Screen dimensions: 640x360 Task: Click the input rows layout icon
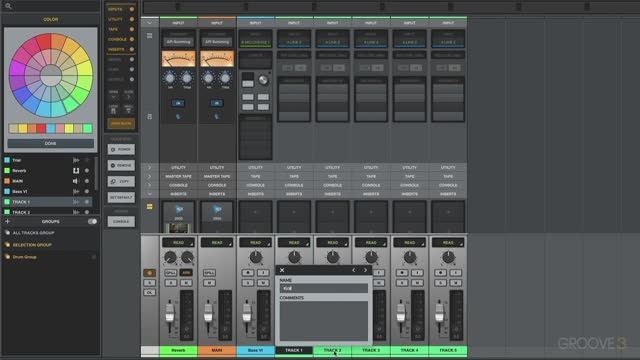point(149,36)
